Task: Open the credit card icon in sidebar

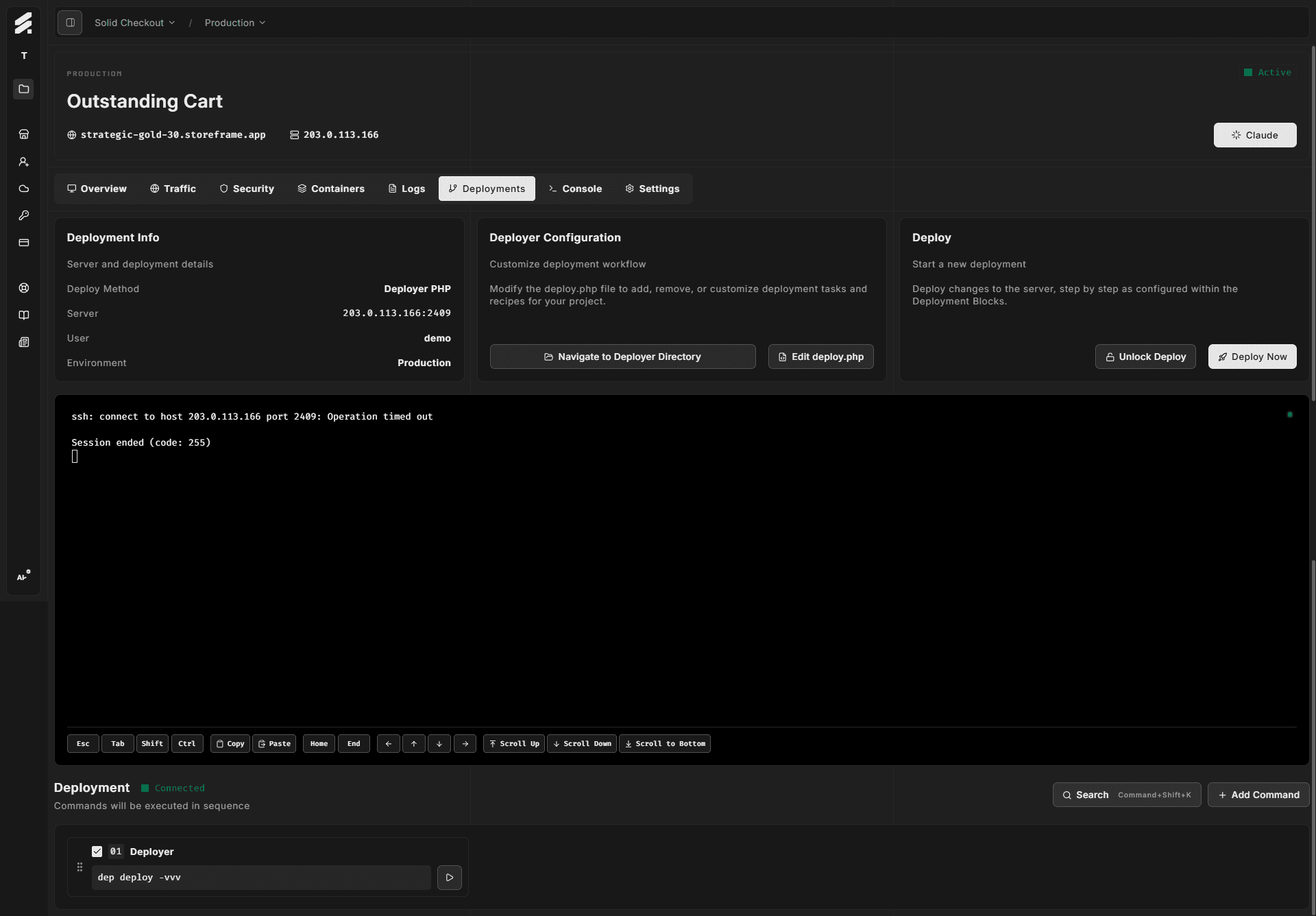Action: pyautogui.click(x=23, y=243)
